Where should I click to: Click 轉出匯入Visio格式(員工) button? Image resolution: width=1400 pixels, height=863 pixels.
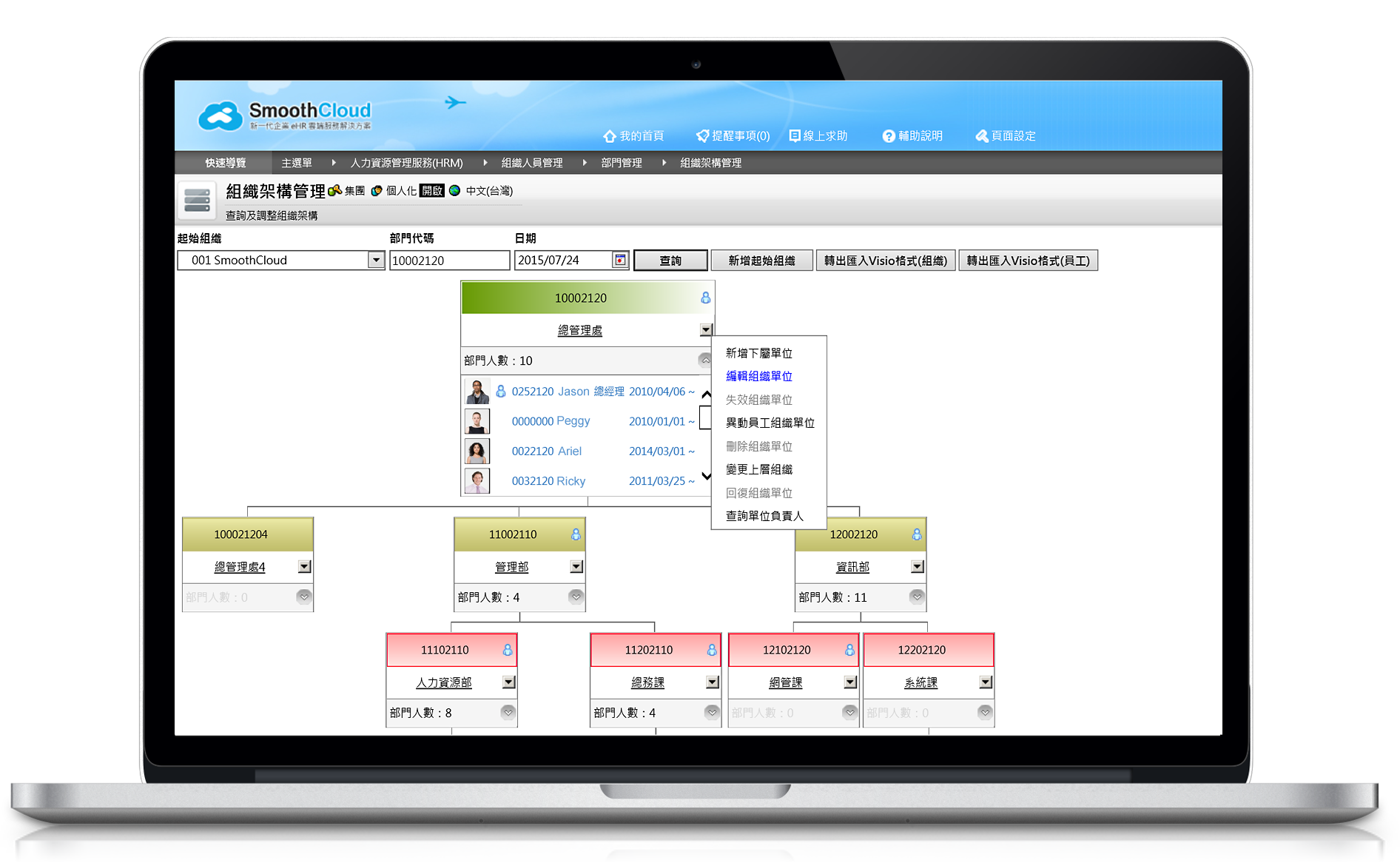(1028, 261)
